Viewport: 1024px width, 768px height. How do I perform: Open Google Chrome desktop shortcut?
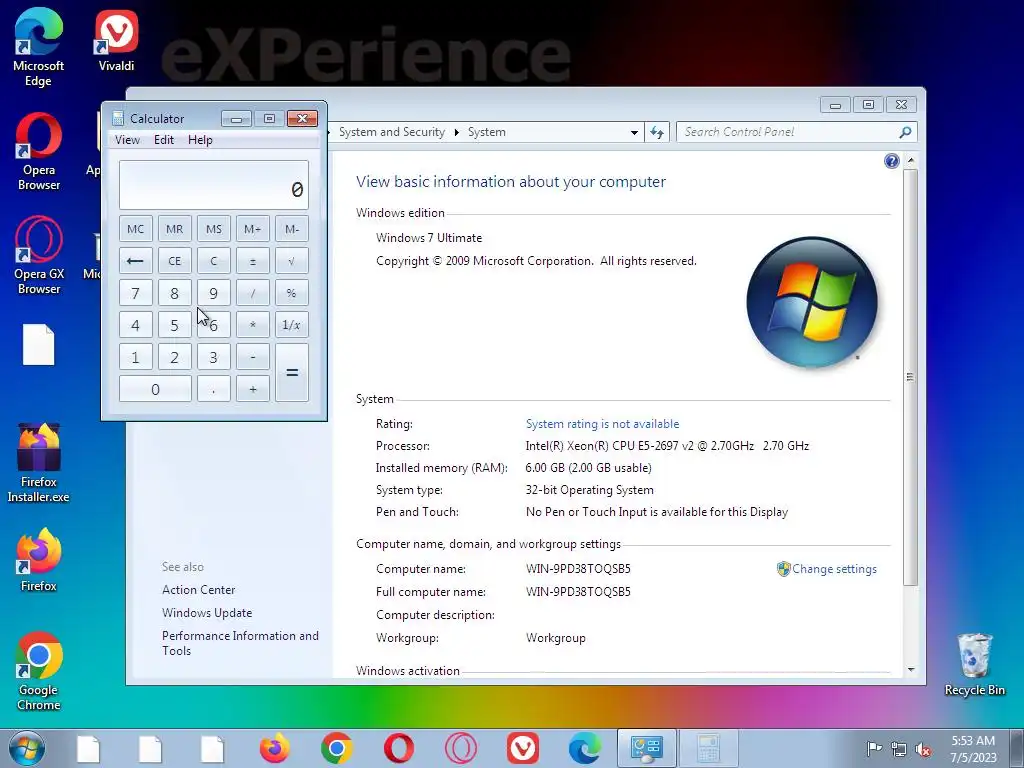click(x=39, y=671)
